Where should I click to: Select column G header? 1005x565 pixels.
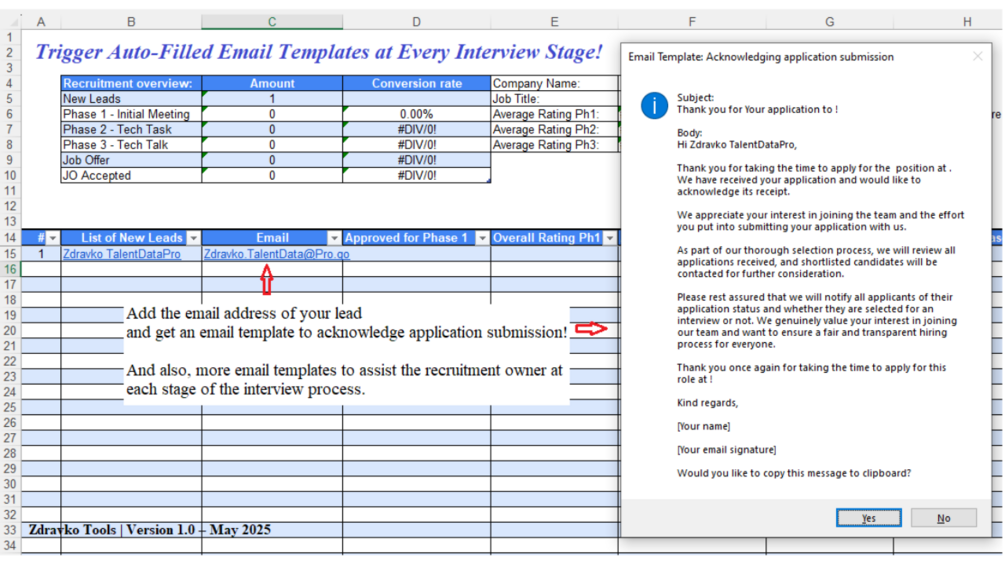coord(829,22)
